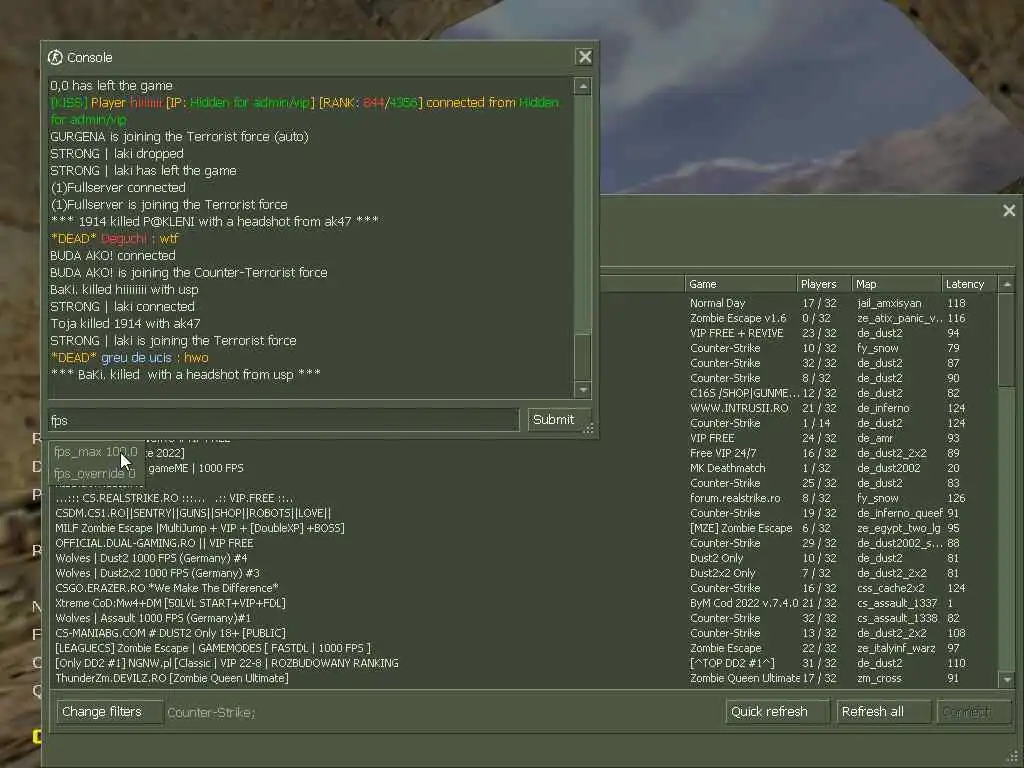Open the Change filters panel
This screenshot has width=1024, height=768.
(x=110, y=712)
